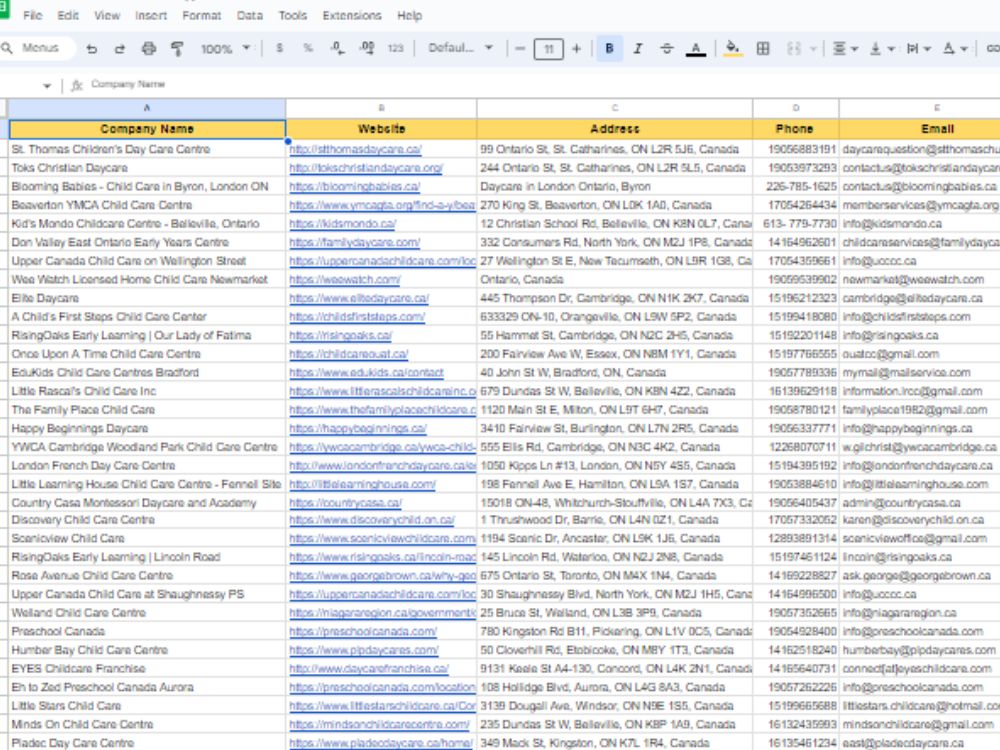This screenshot has height=750, width=1000.
Task: Open the fill color bucket picker
Action: 733,48
